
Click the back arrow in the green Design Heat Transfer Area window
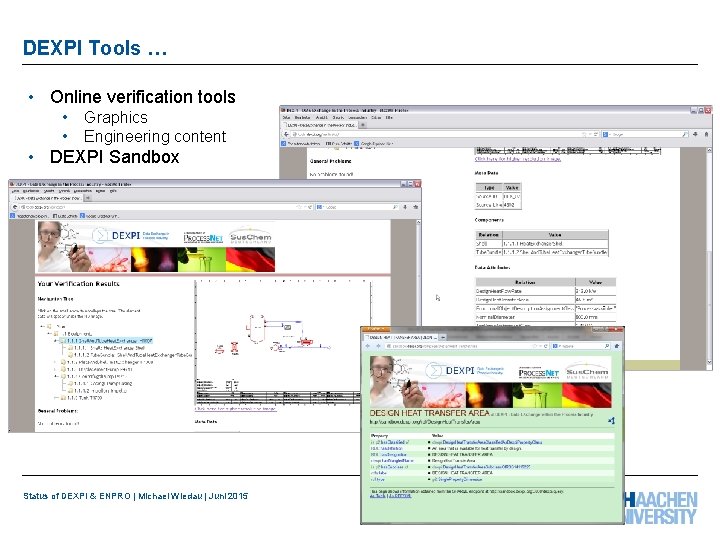click(x=368, y=346)
